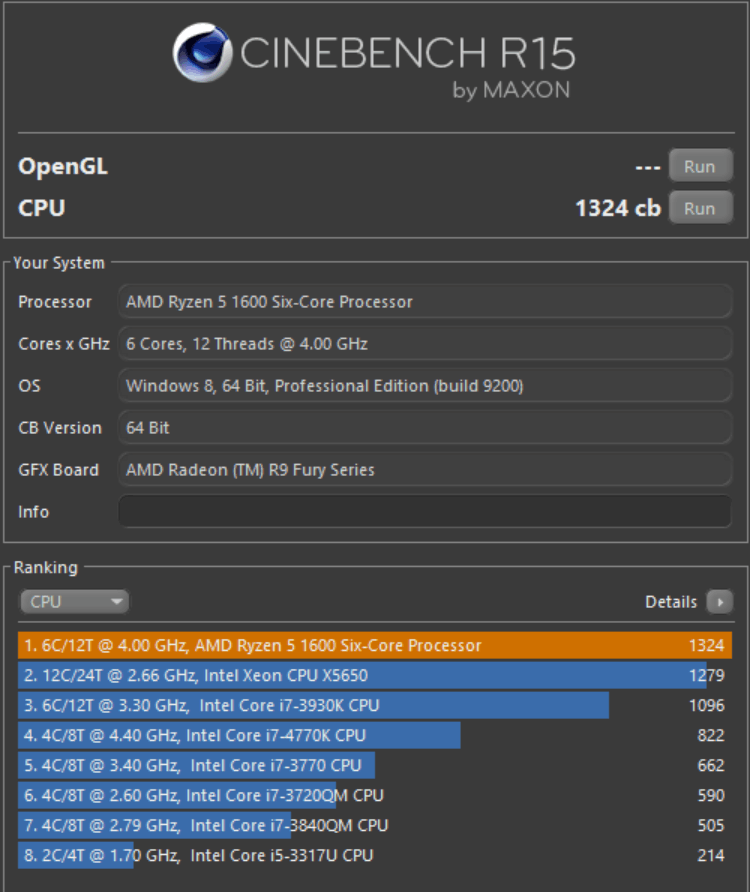The height and width of the screenshot is (892, 750).
Task: Select the Core i7-3840QM ranking entry
Action: tap(375, 825)
